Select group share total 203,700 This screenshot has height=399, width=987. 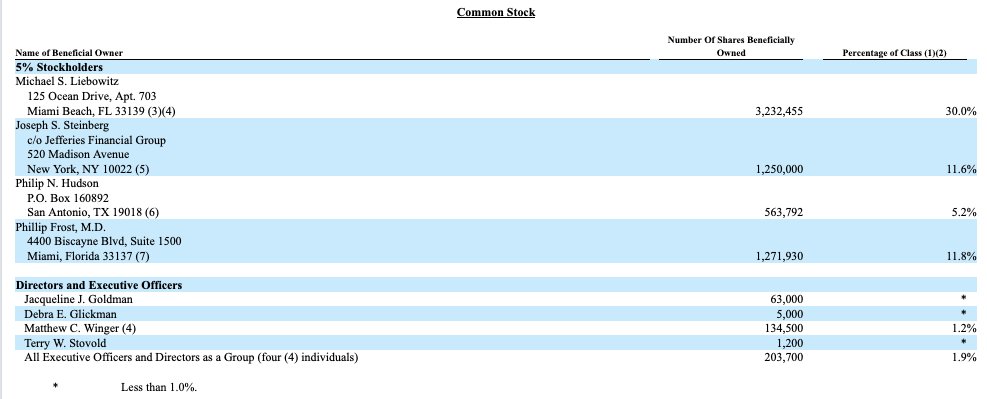click(784, 357)
